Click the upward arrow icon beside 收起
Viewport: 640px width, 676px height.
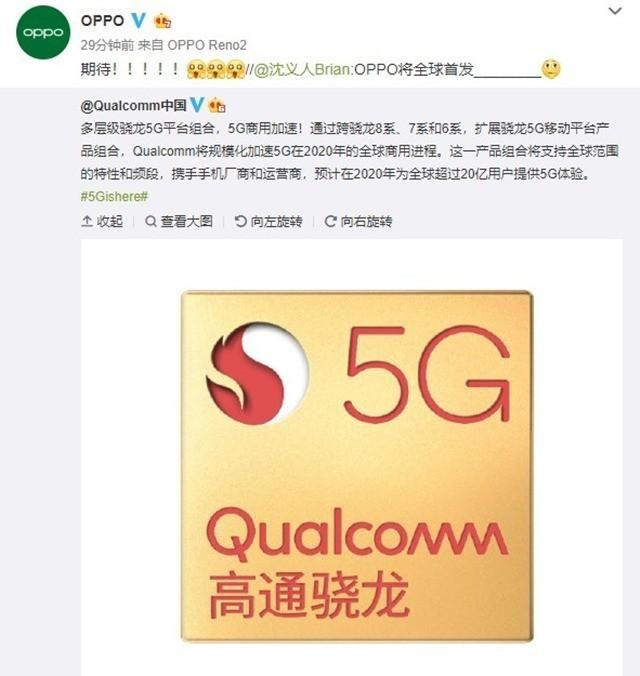click(87, 221)
